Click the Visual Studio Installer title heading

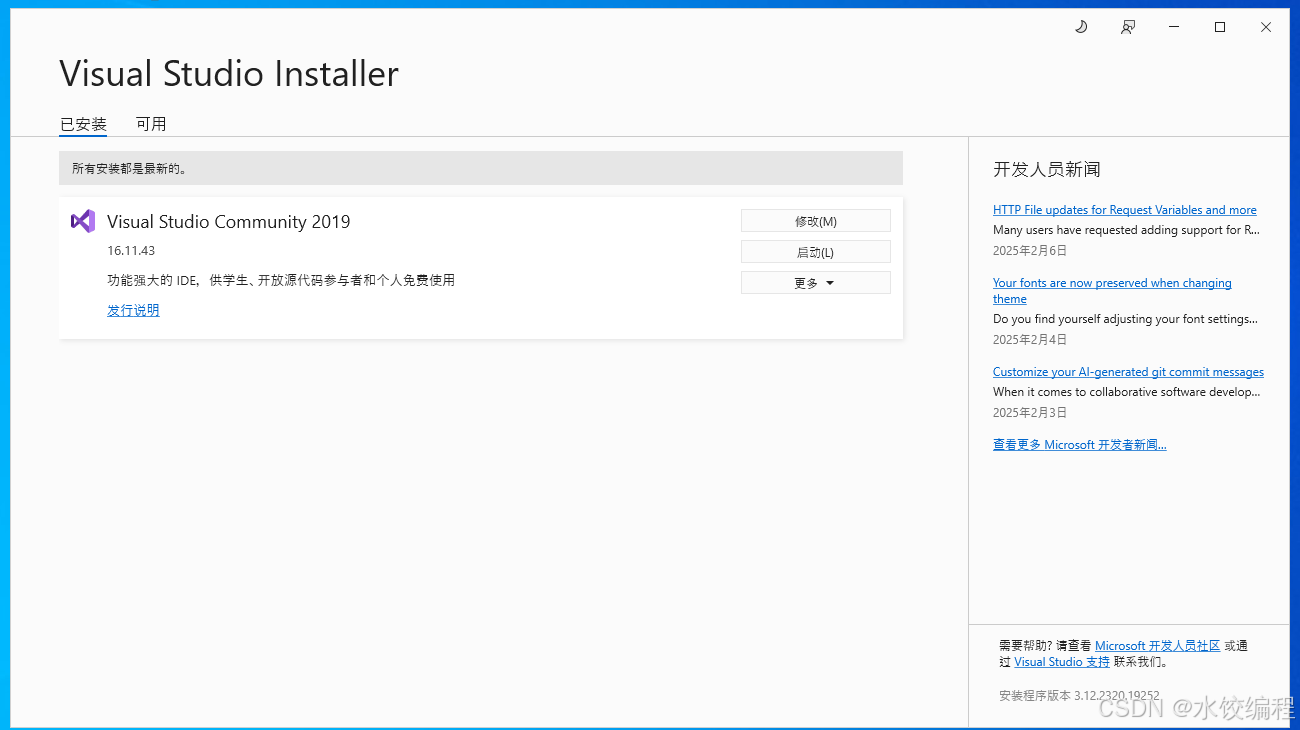coord(229,74)
